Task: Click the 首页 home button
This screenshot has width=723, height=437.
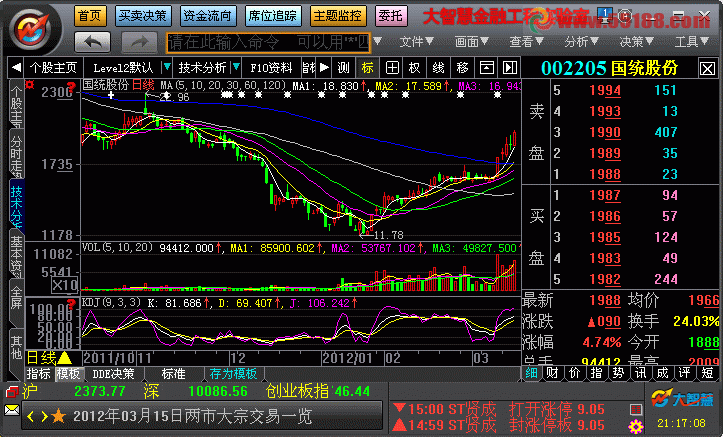Action: pos(90,16)
